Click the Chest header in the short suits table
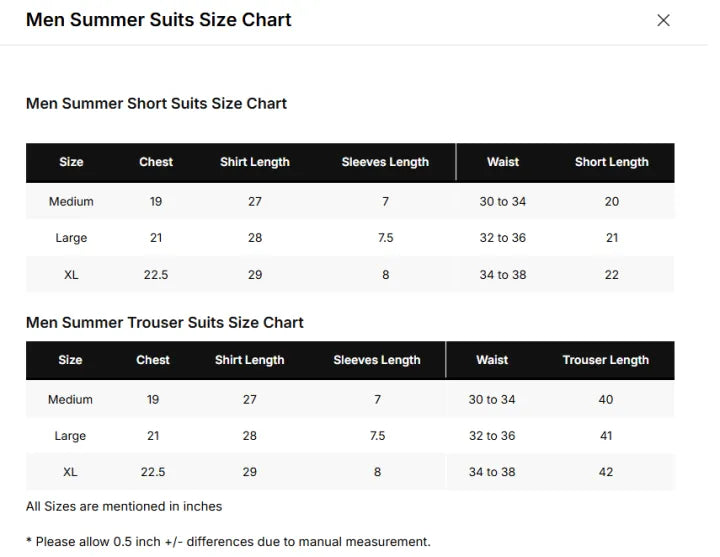720x557 pixels. click(156, 162)
